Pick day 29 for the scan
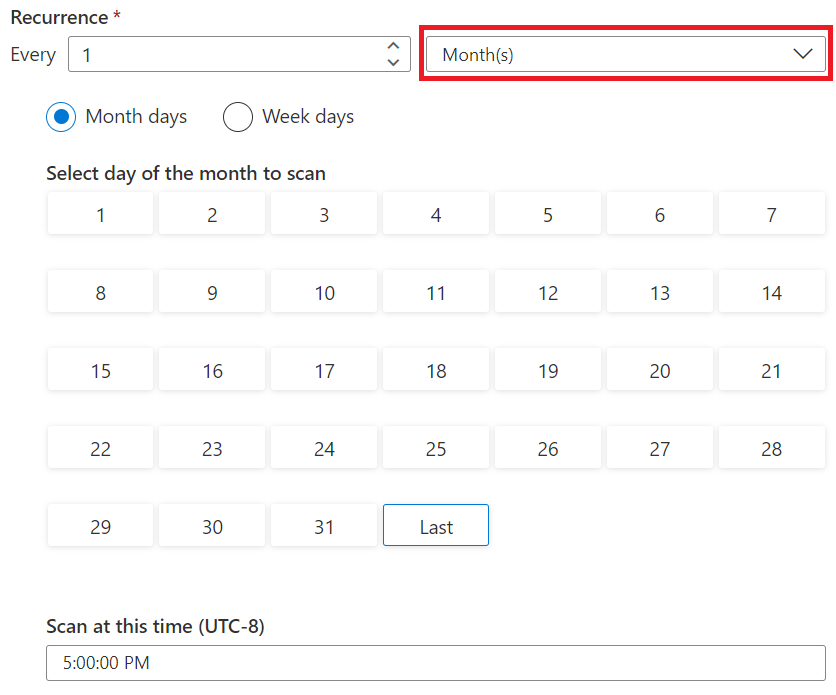836x695 pixels. (x=100, y=527)
